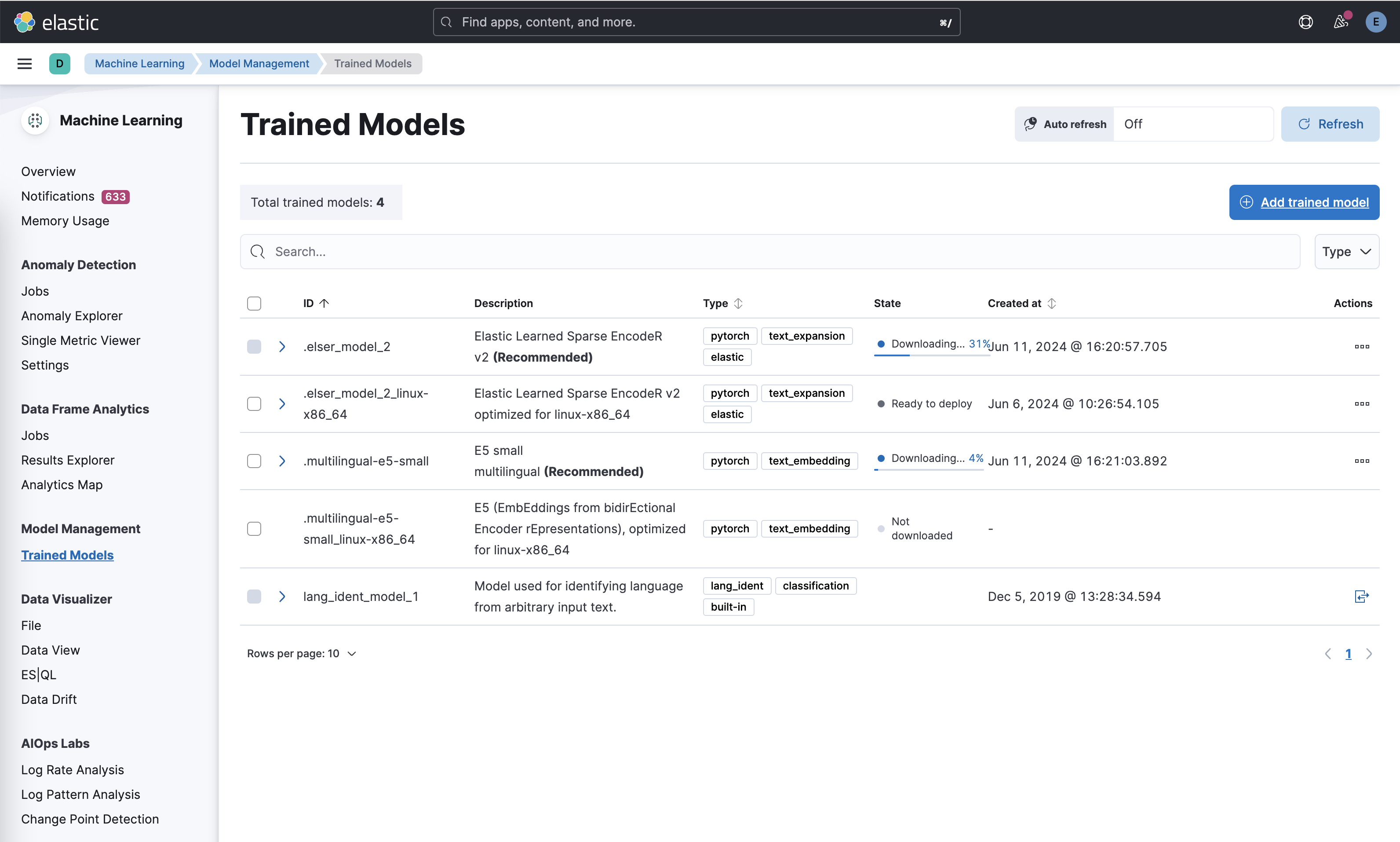Click the Refresh button
The image size is (1400, 842).
1330,124
